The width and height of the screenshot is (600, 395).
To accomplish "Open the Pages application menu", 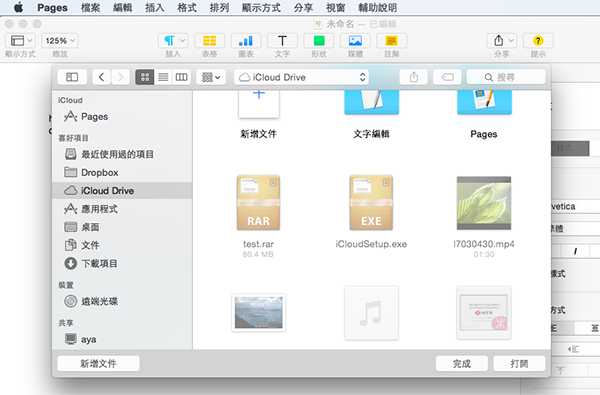I will (x=52, y=8).
